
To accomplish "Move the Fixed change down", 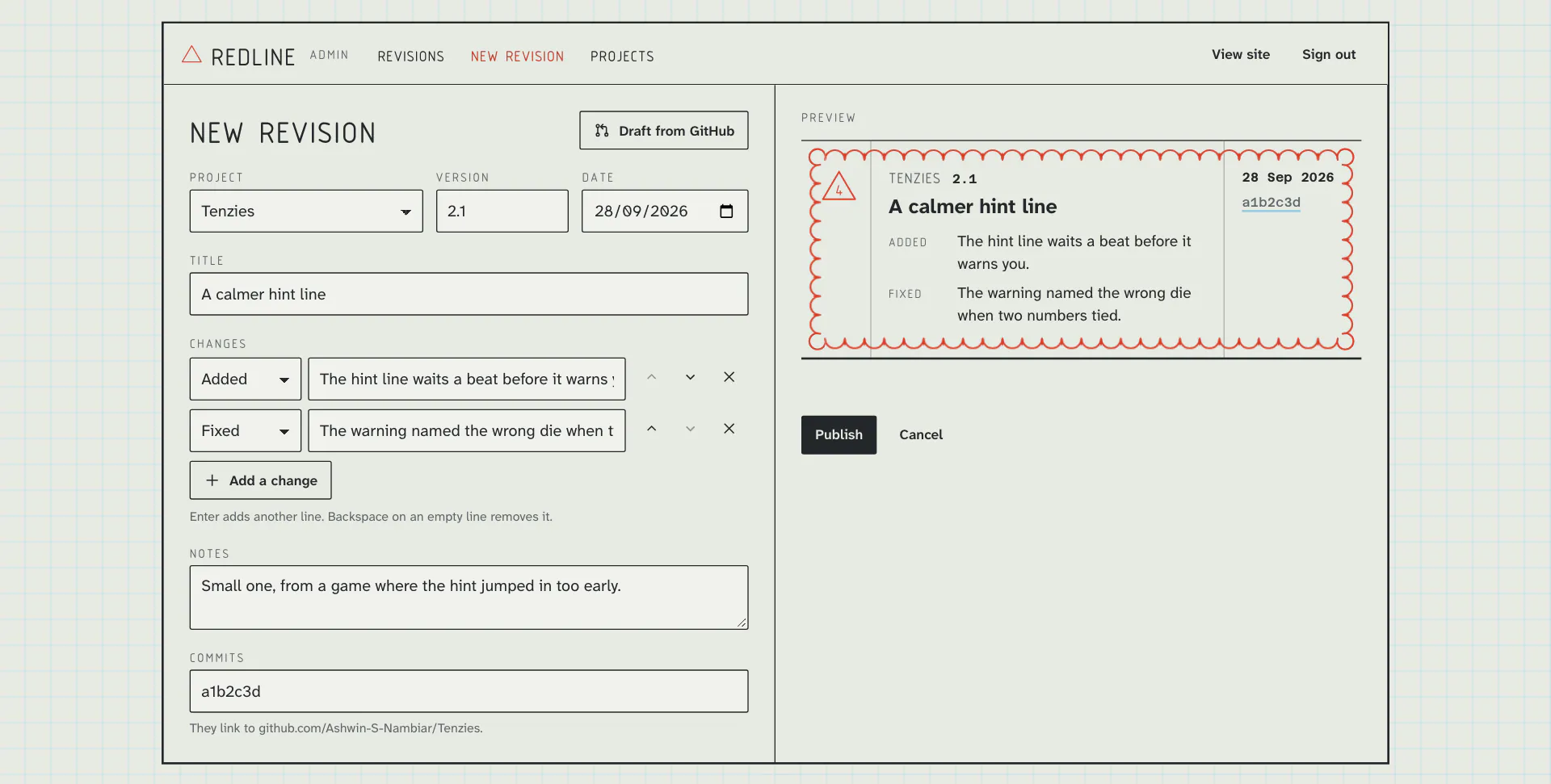I will point(690,429).
